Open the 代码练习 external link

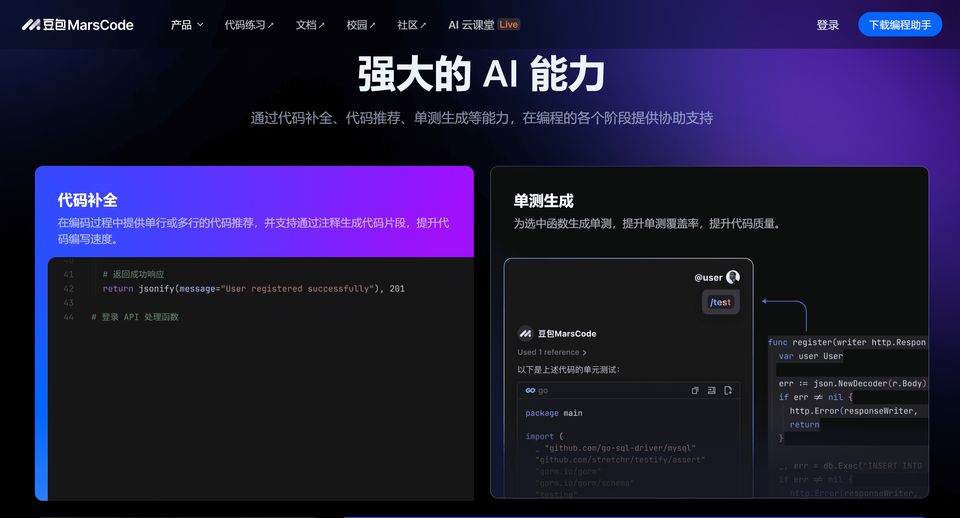click(249, 25)
